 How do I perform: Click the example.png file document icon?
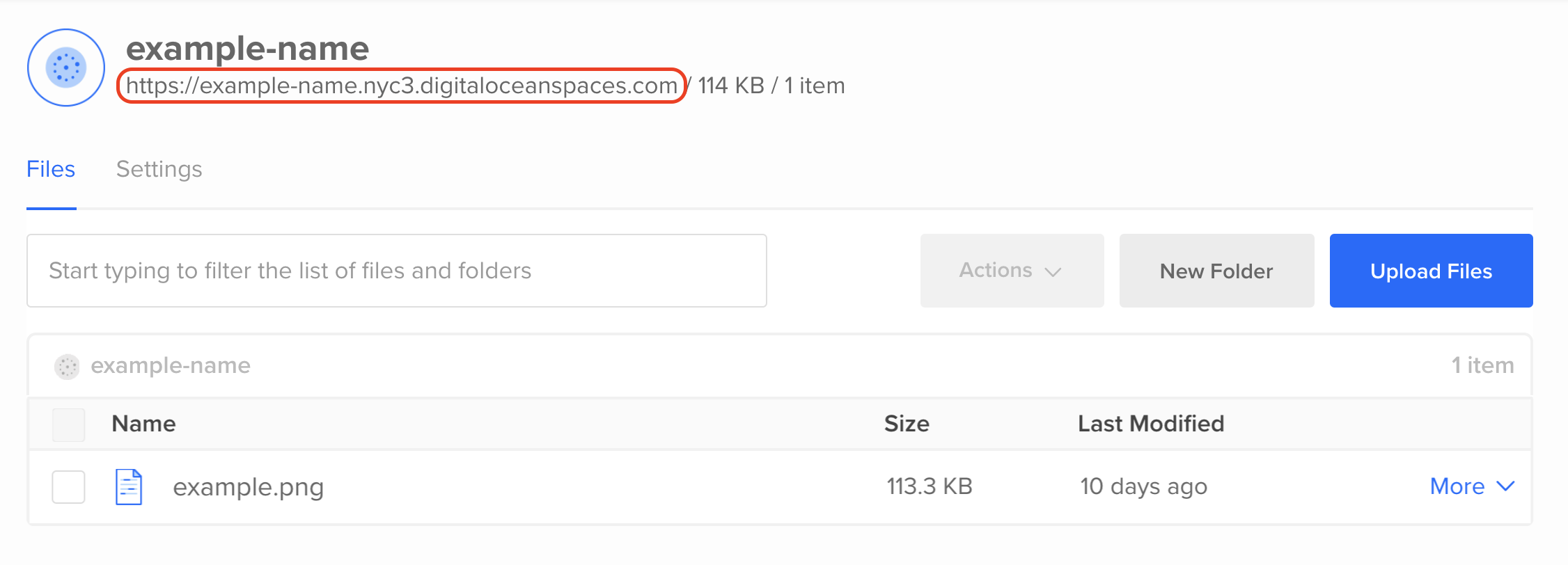point(129,487)
